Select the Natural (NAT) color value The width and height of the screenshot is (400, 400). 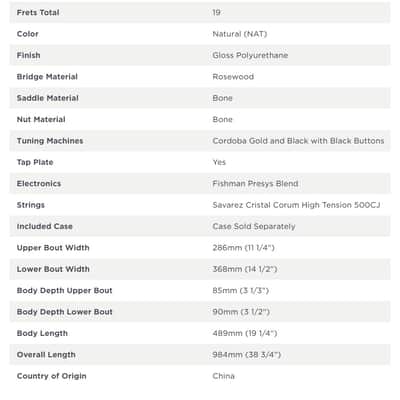click(x=240, y=34)
